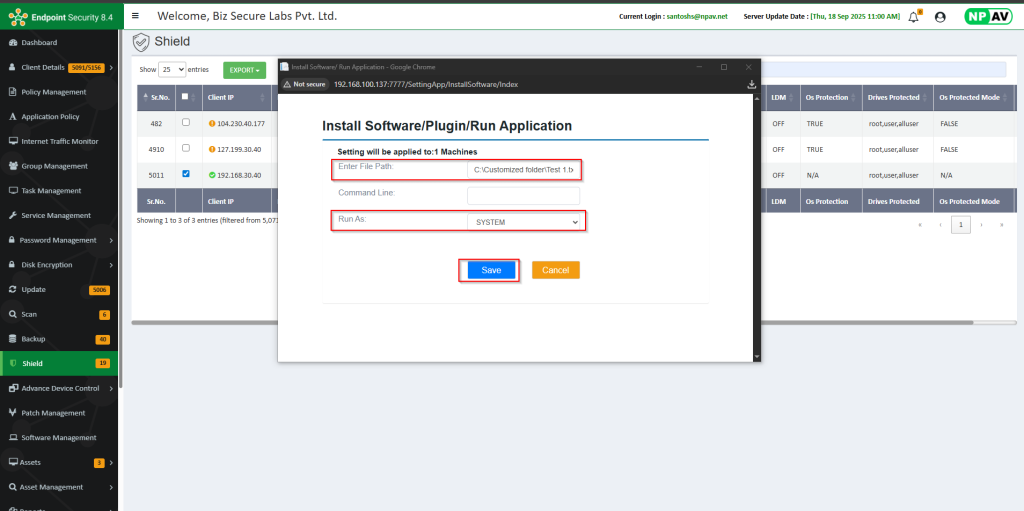Open the notifications bell icon
Screen dimensions: 1024x511
point(913,17)
